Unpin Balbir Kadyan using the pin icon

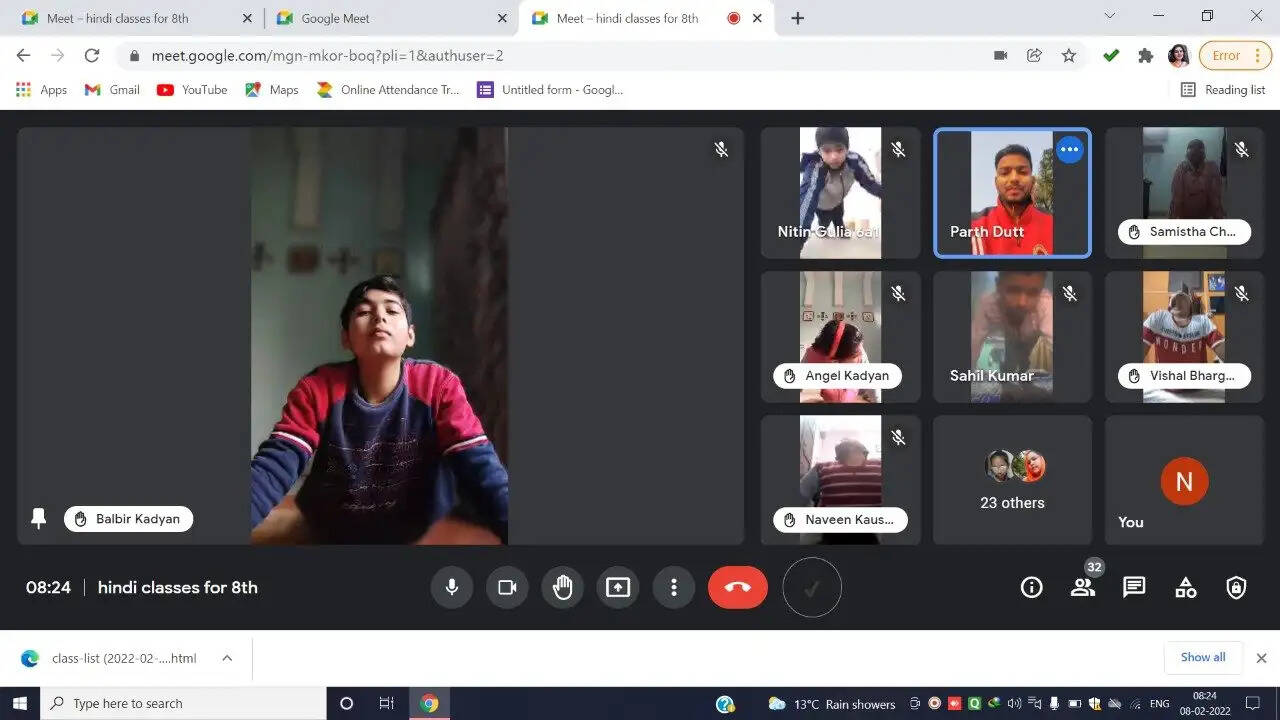click(39, 519)
